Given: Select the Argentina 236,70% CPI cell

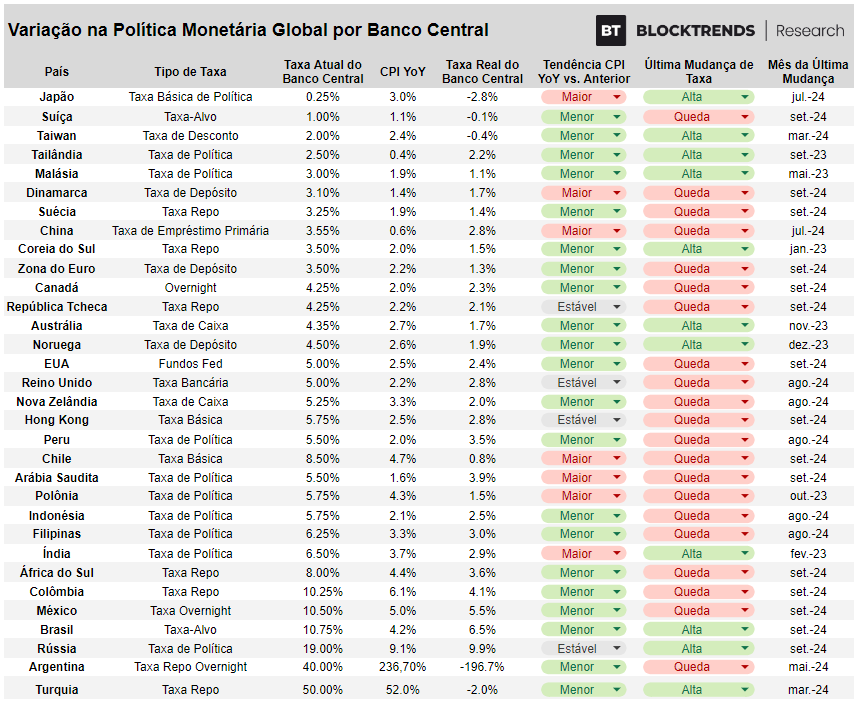Looking at the screenshot, I should (x=402, y=667).
